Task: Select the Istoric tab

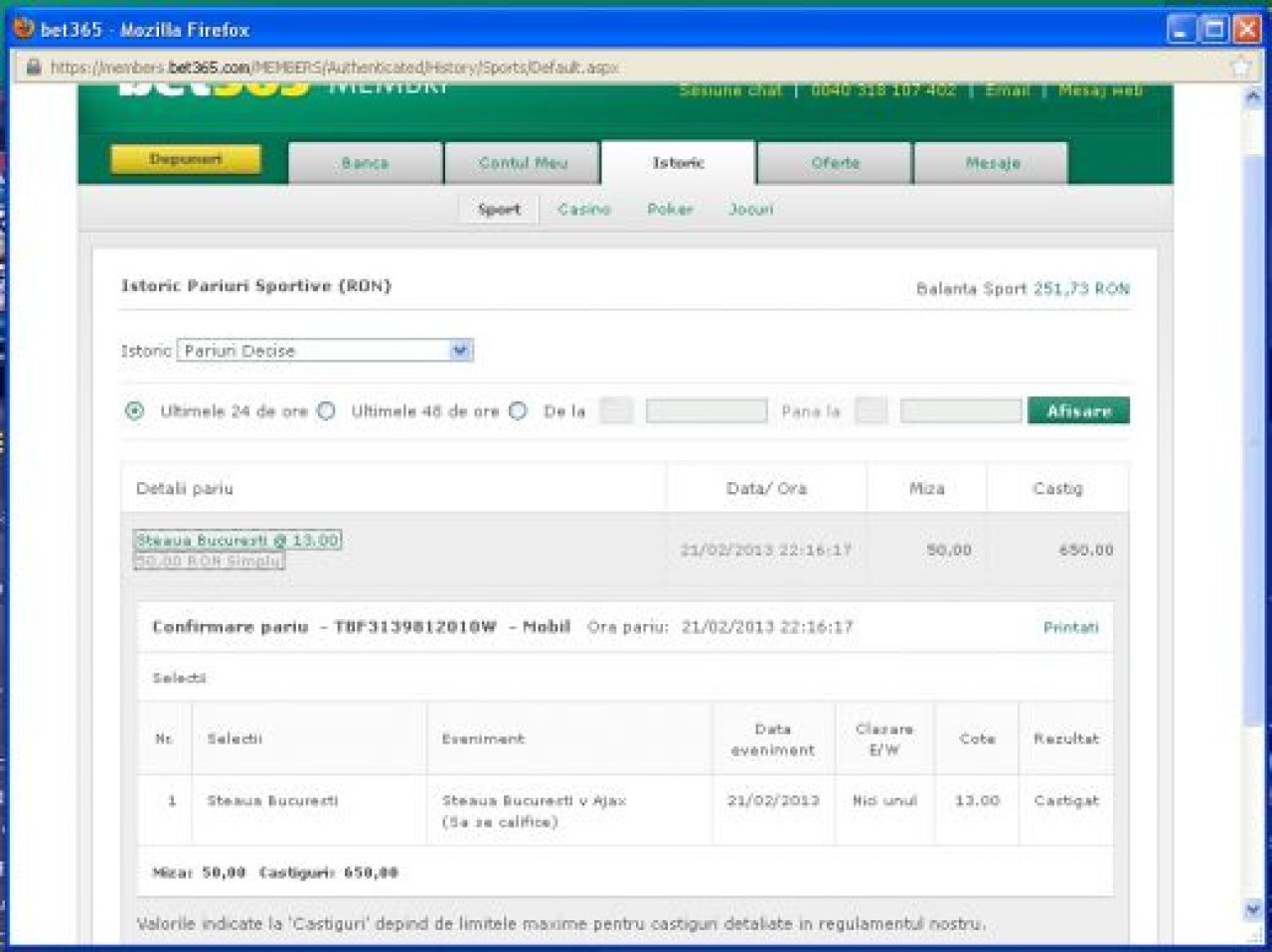Action: click(679, 163)
